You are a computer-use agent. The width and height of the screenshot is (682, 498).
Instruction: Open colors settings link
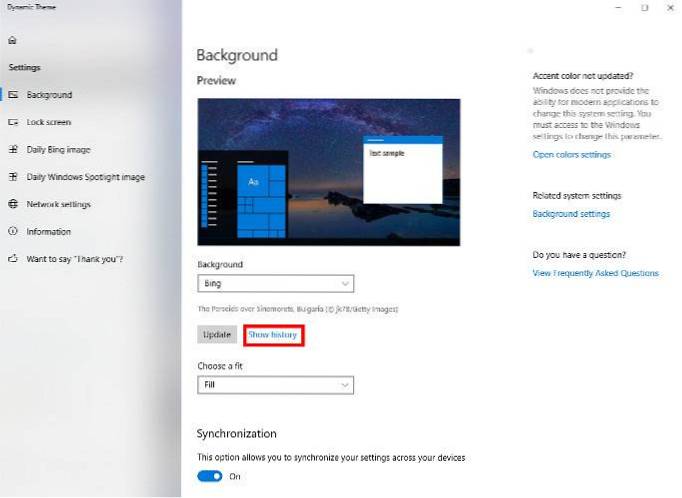point(571,155)
